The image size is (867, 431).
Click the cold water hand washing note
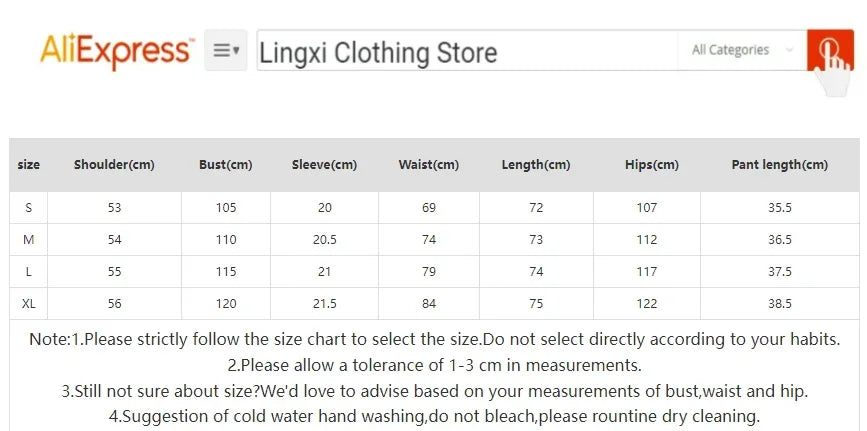[x=434, y=416]
